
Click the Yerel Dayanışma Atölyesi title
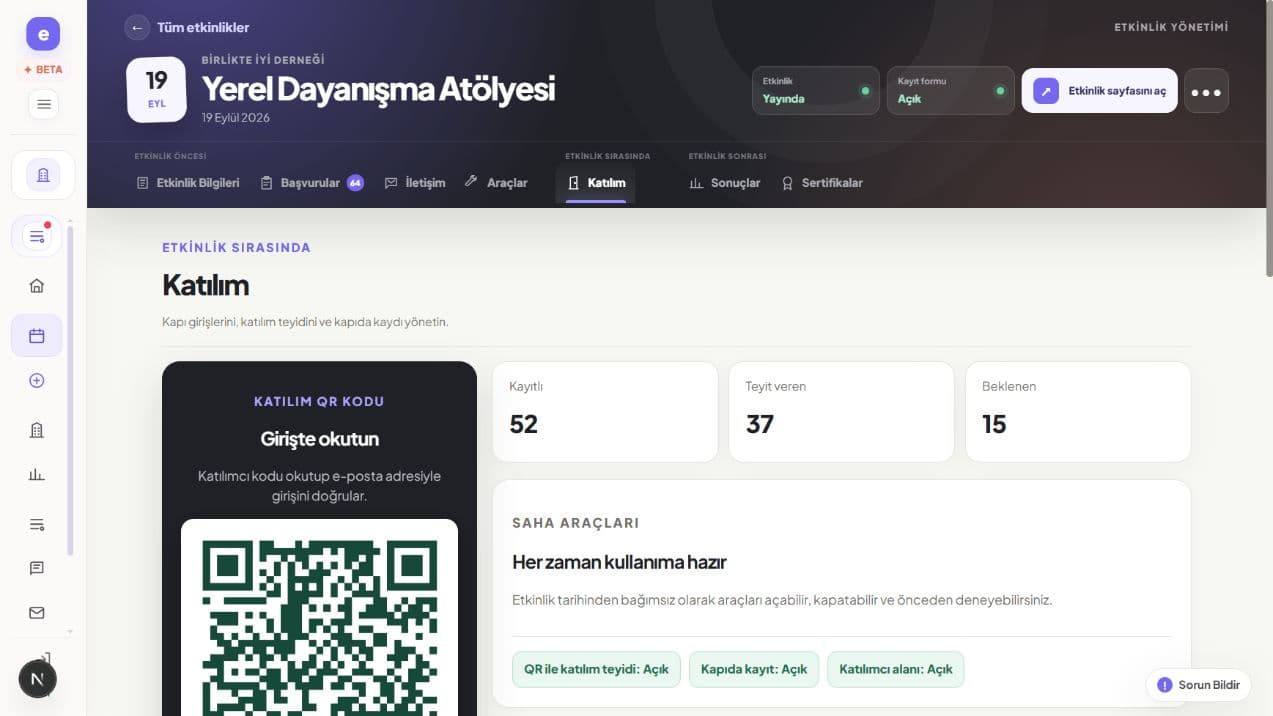coord(378,89)
